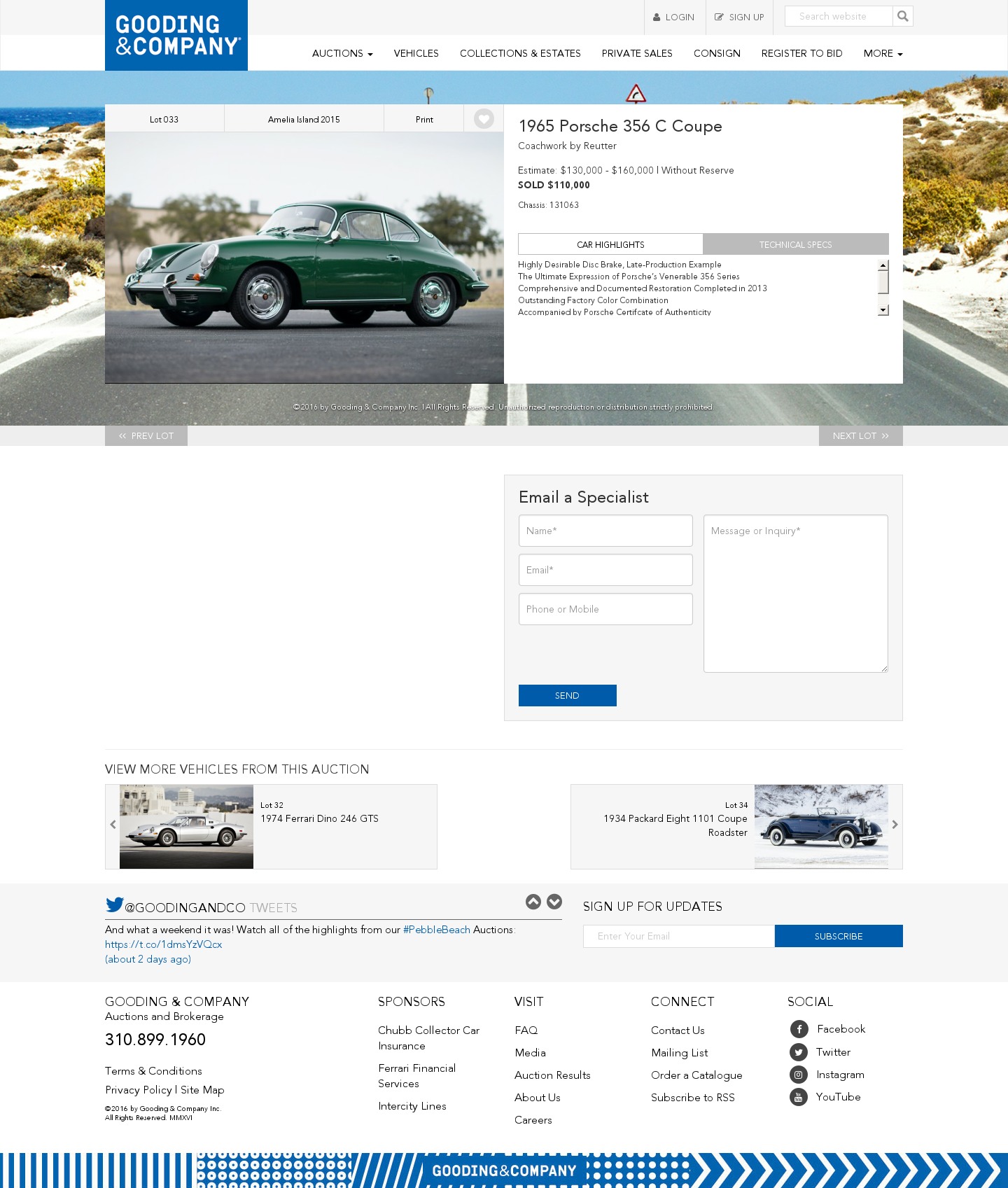Click the Sign Up button

(x=739, y=18)
